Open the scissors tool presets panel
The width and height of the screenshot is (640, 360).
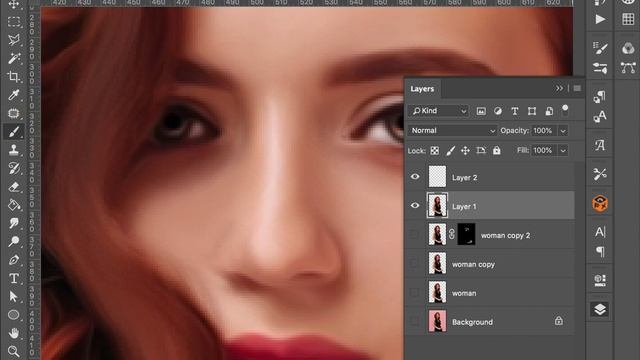600,174
